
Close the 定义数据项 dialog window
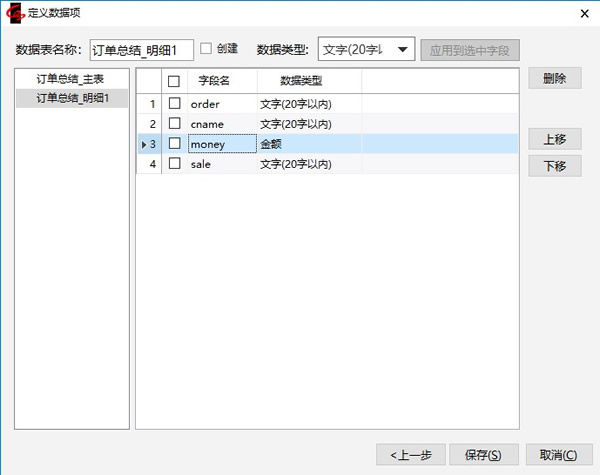pos(583,12)
